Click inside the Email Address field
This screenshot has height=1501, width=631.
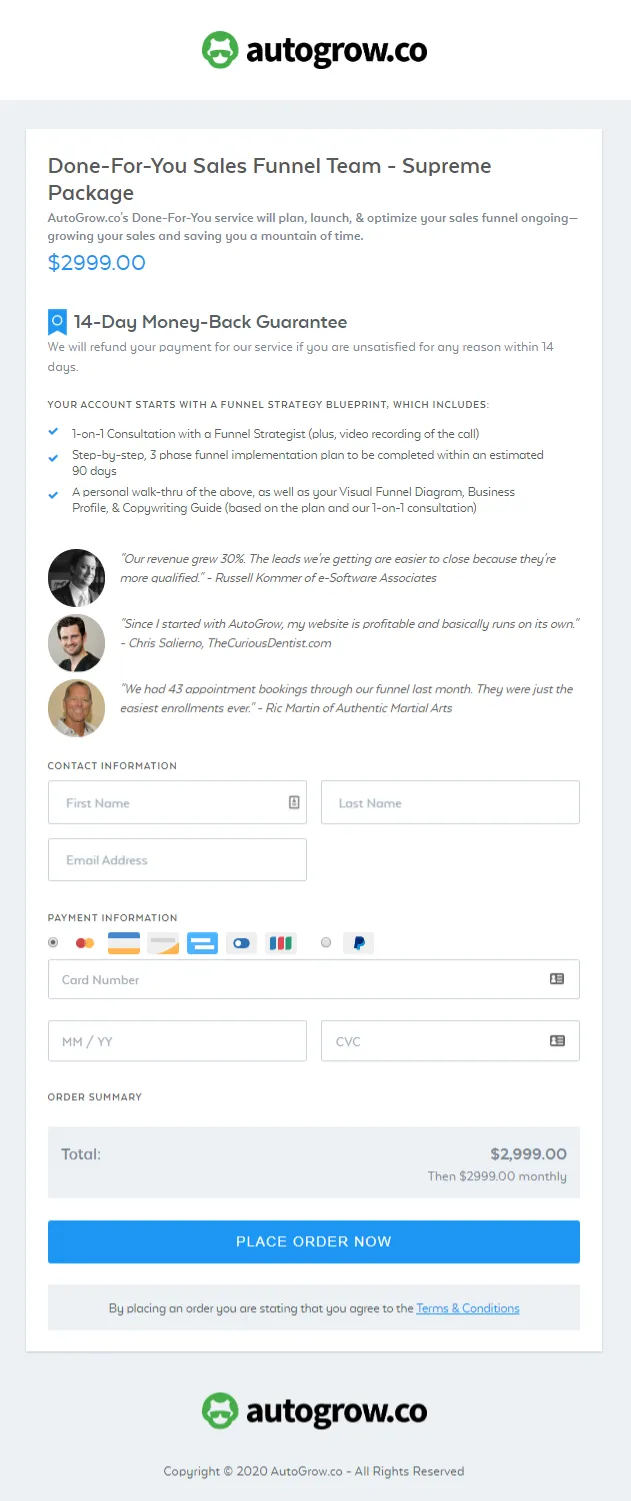tap(177, 859)
